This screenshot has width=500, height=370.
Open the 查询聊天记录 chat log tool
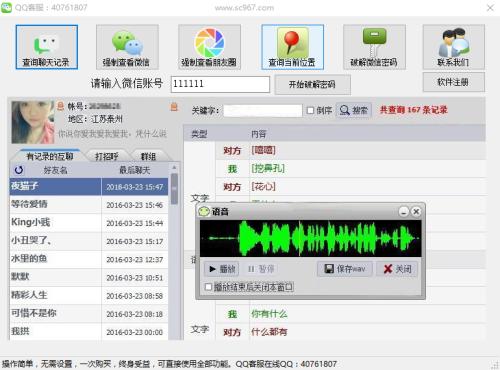pyautogui.click(x=47, y=47)
